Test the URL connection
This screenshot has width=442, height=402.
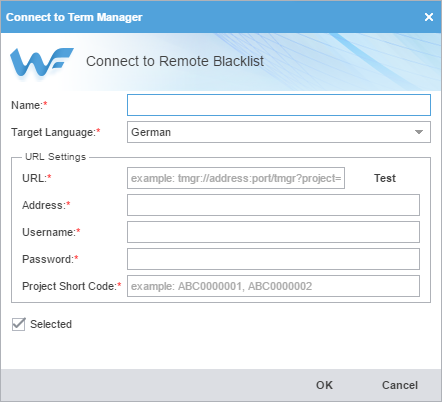click(x=385, y=178)
